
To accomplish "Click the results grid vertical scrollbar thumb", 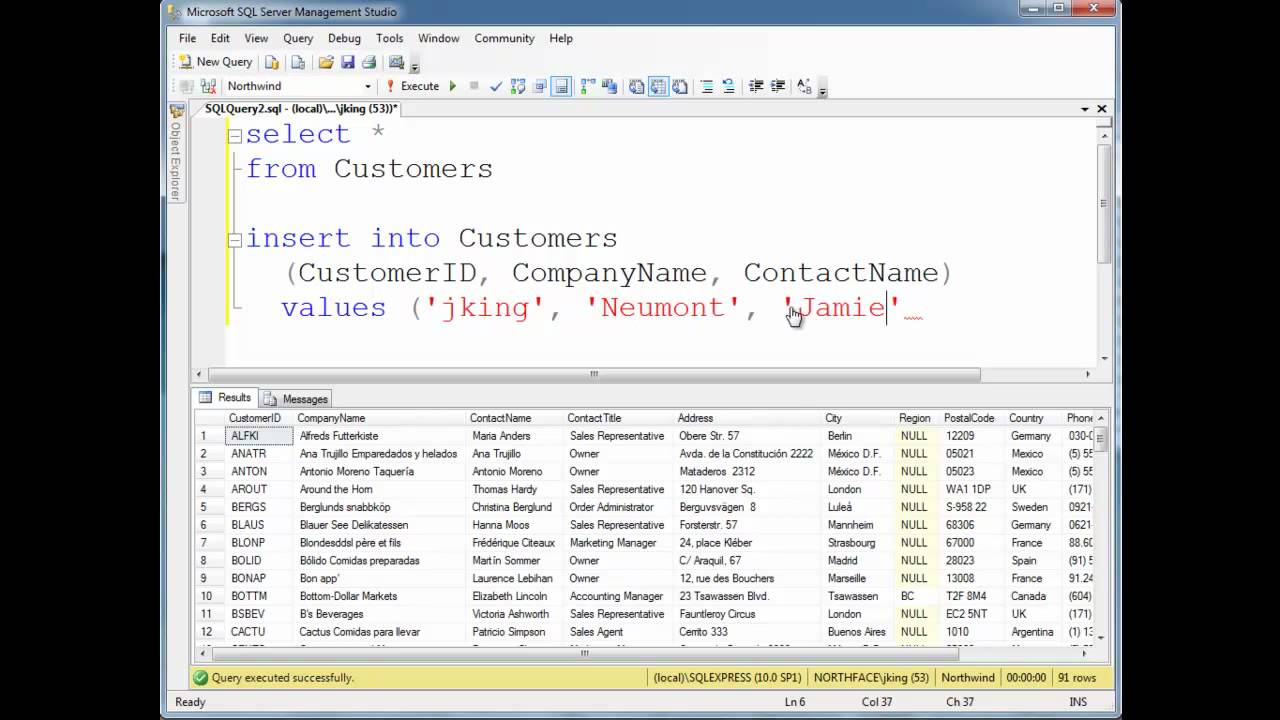I will tap(1102, 437).
